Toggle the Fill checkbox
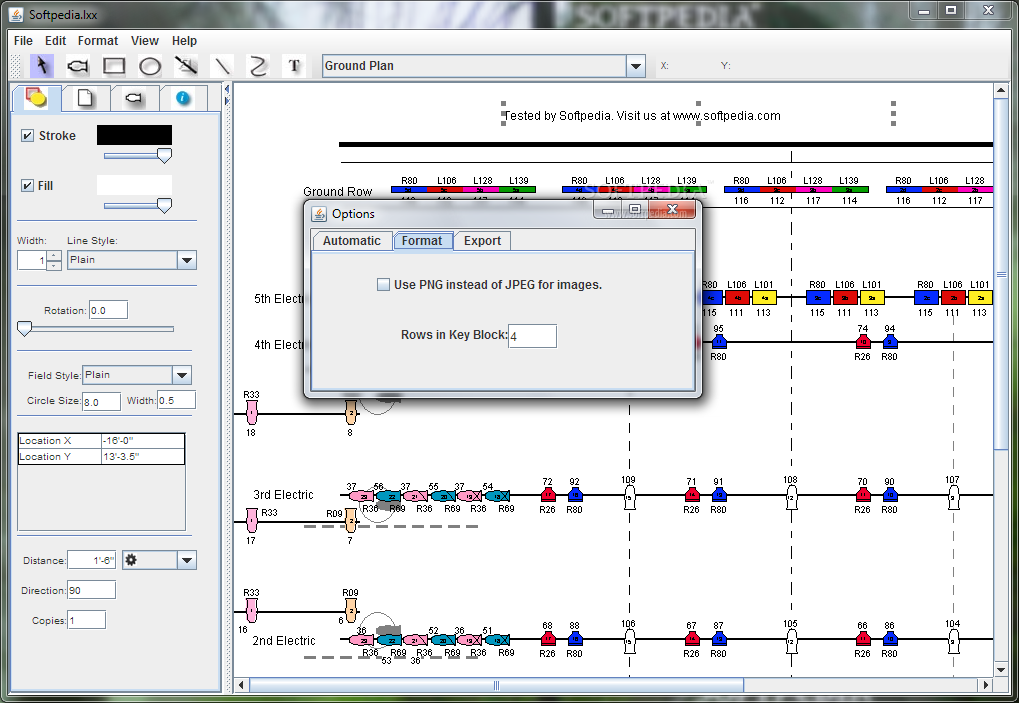 (x=27, y=186)
